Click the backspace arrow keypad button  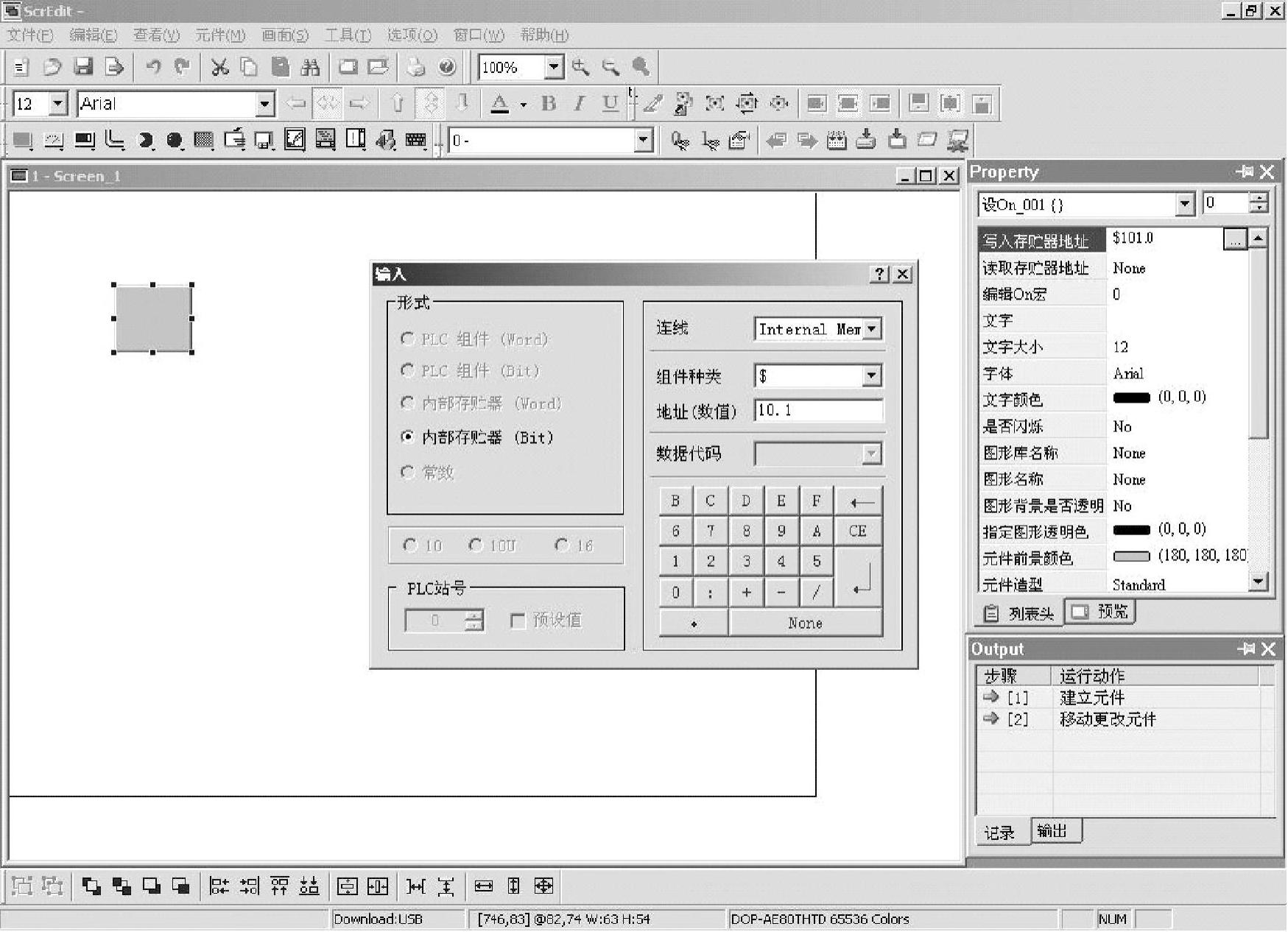858,501
